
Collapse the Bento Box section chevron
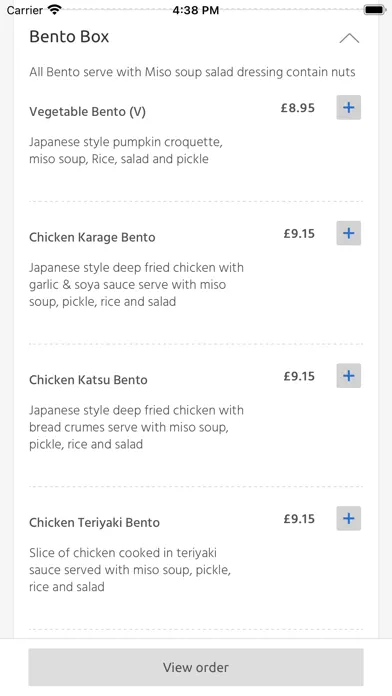349,38
